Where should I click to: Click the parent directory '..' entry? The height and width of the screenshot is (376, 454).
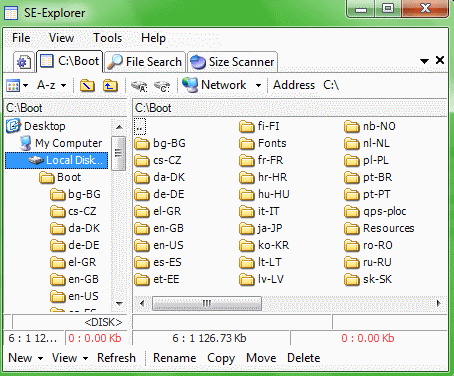[x=140, y=126]
